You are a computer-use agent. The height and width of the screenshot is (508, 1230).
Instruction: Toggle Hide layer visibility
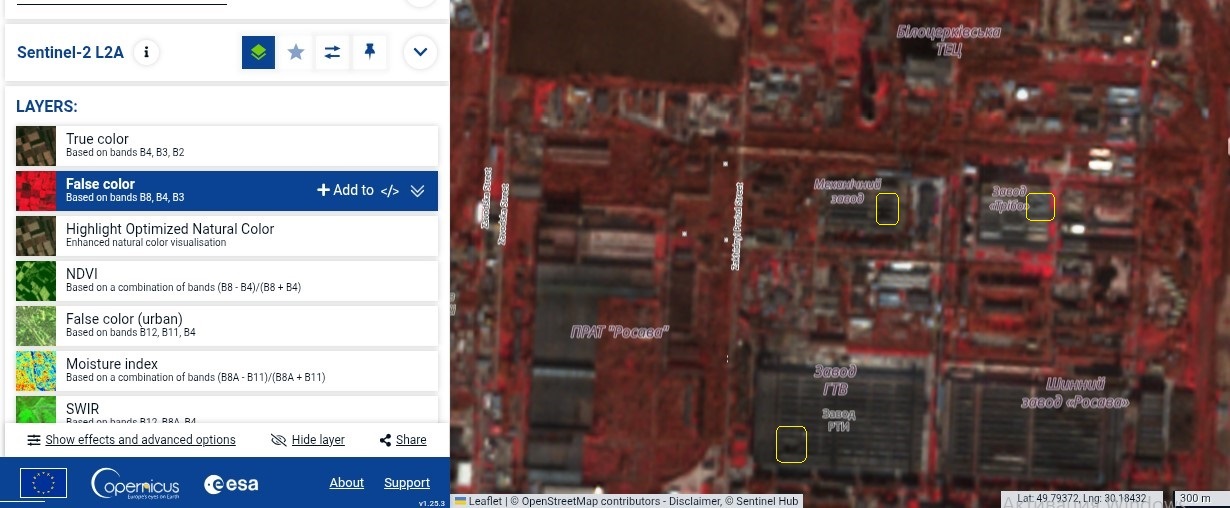308,440
